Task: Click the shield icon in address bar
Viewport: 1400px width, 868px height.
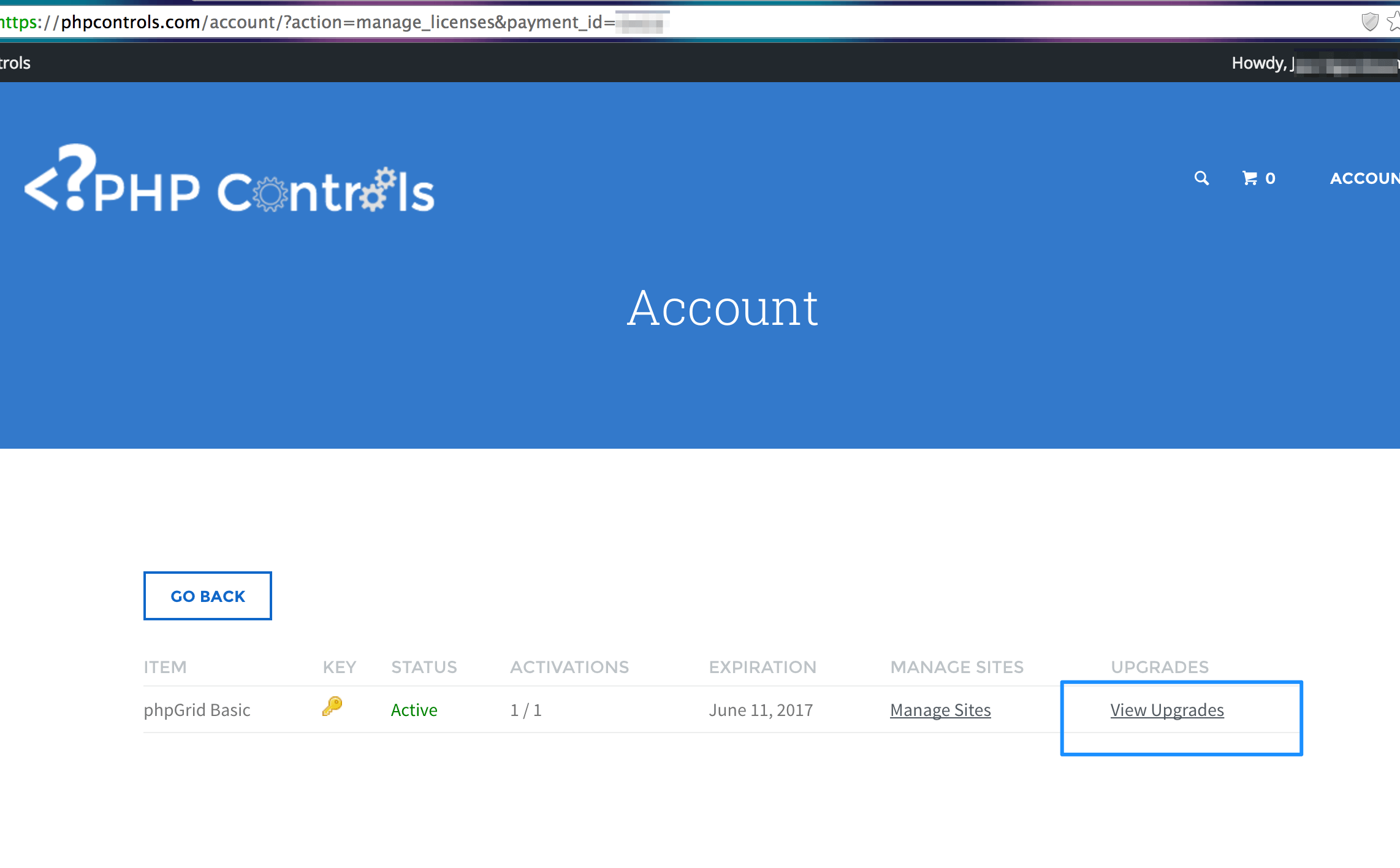Action: (x=1369, y=22)
